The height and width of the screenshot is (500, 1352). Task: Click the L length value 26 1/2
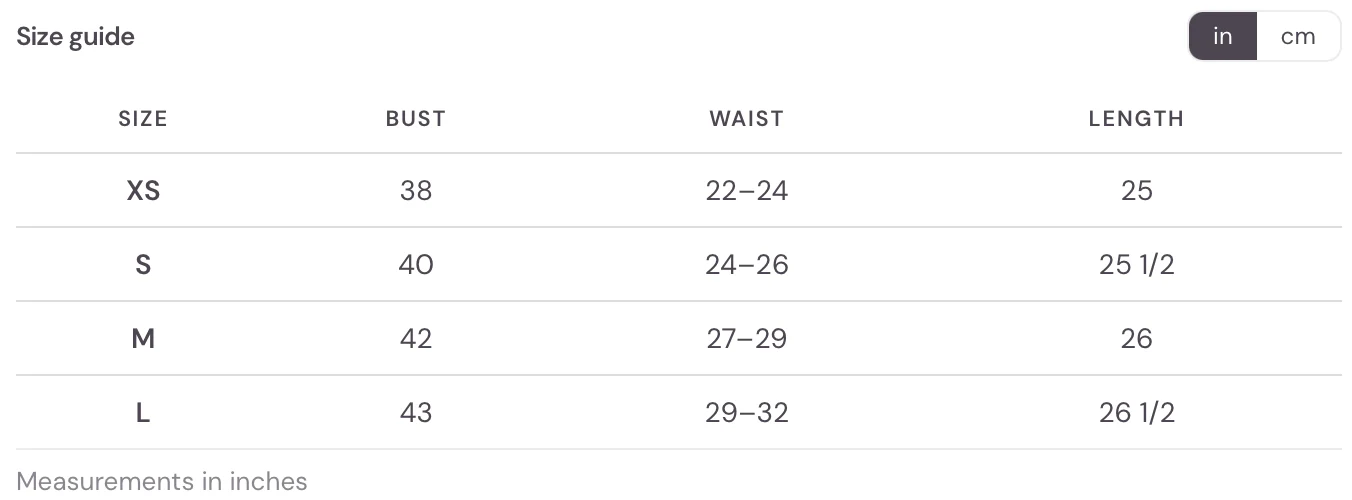(x=1137, y=412)
